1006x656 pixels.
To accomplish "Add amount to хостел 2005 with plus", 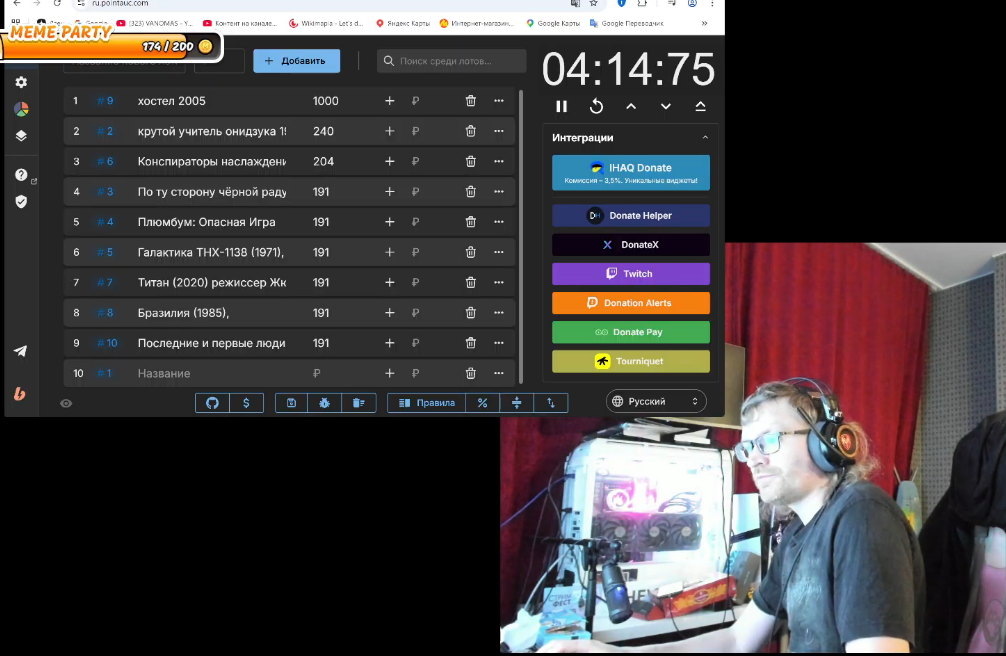I will coord(389,101).
